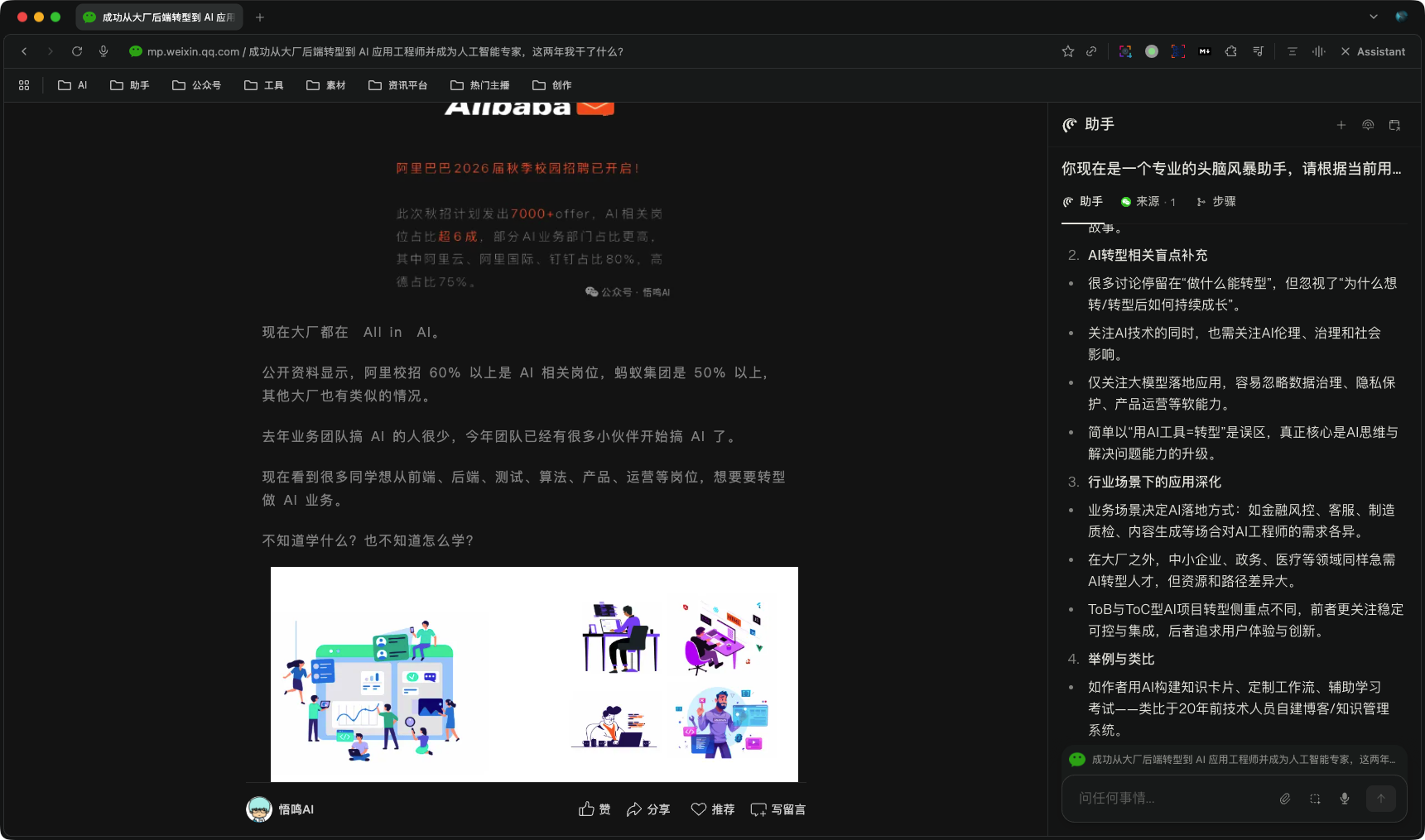
Task: Start voice input in assistant box
Action: [x=1345, y=799]
